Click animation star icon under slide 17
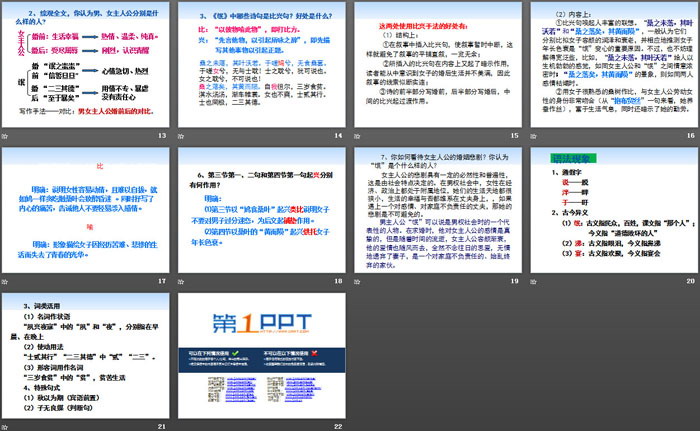This screenshot has height=431, width=700. (5, 281)
